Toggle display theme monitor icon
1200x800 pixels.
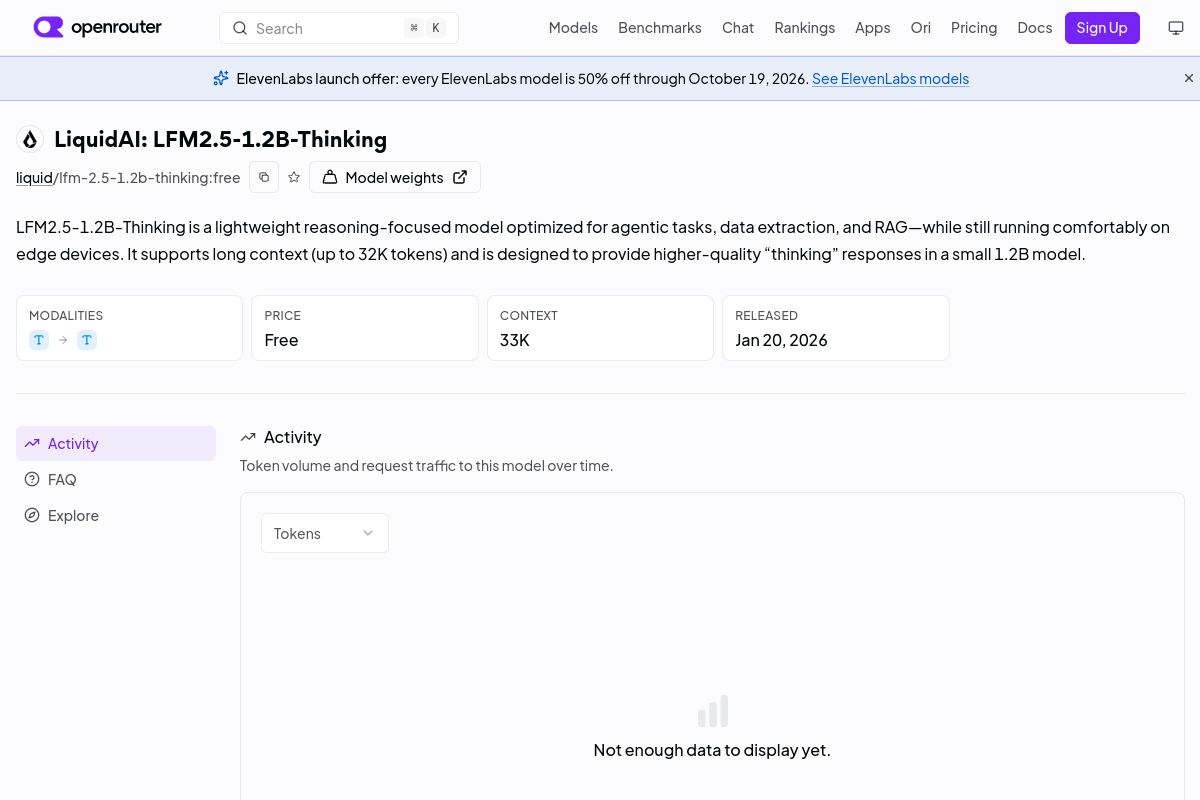[x=1176, y=28]
